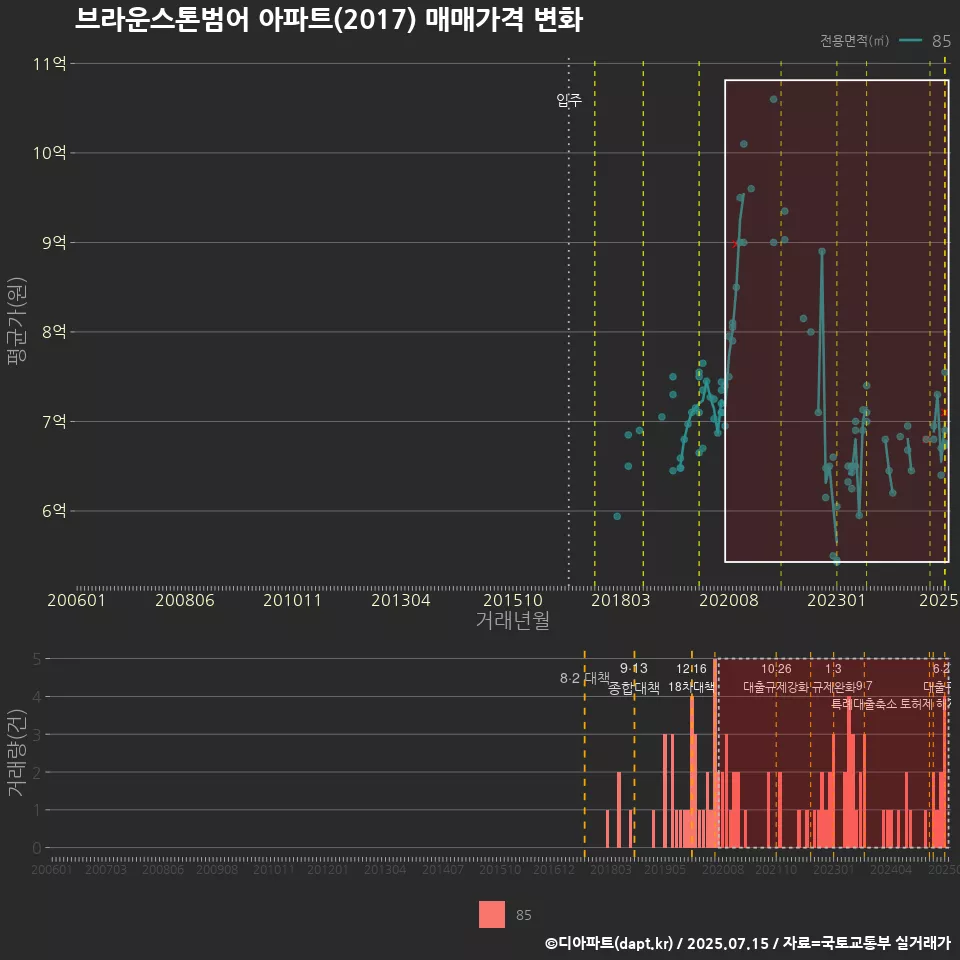Click the 6억 y-axis label
The image size is (960, 960).
pos(54,511)
